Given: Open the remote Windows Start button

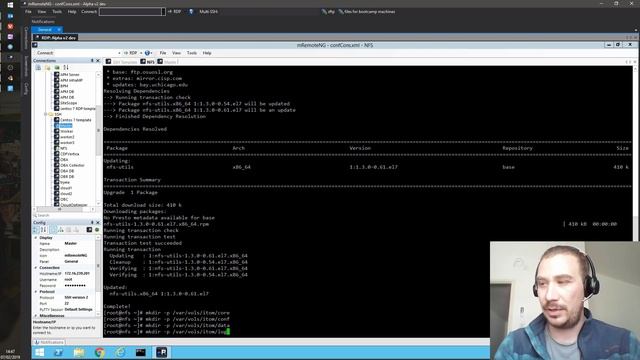Looking at the screenshot, I should (40, 352).
